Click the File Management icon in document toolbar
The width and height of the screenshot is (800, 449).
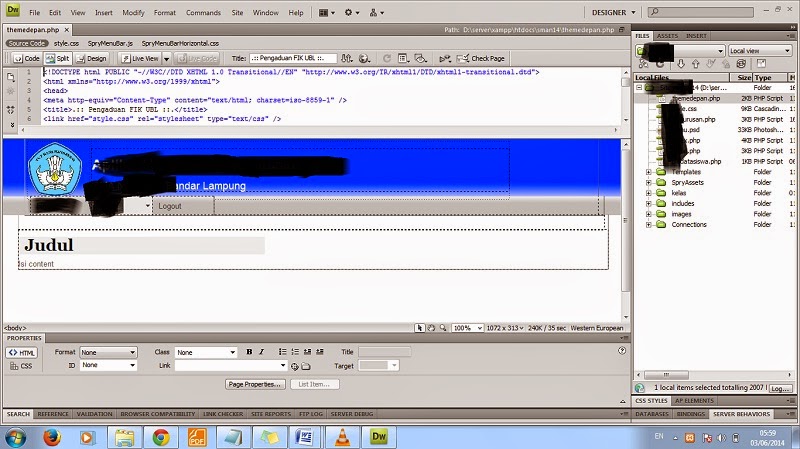click(x=346, y=58)
